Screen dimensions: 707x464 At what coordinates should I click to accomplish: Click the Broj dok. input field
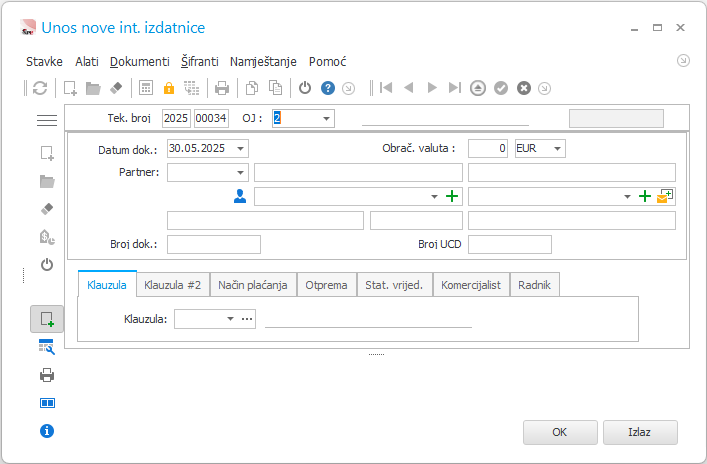point(214,244)
